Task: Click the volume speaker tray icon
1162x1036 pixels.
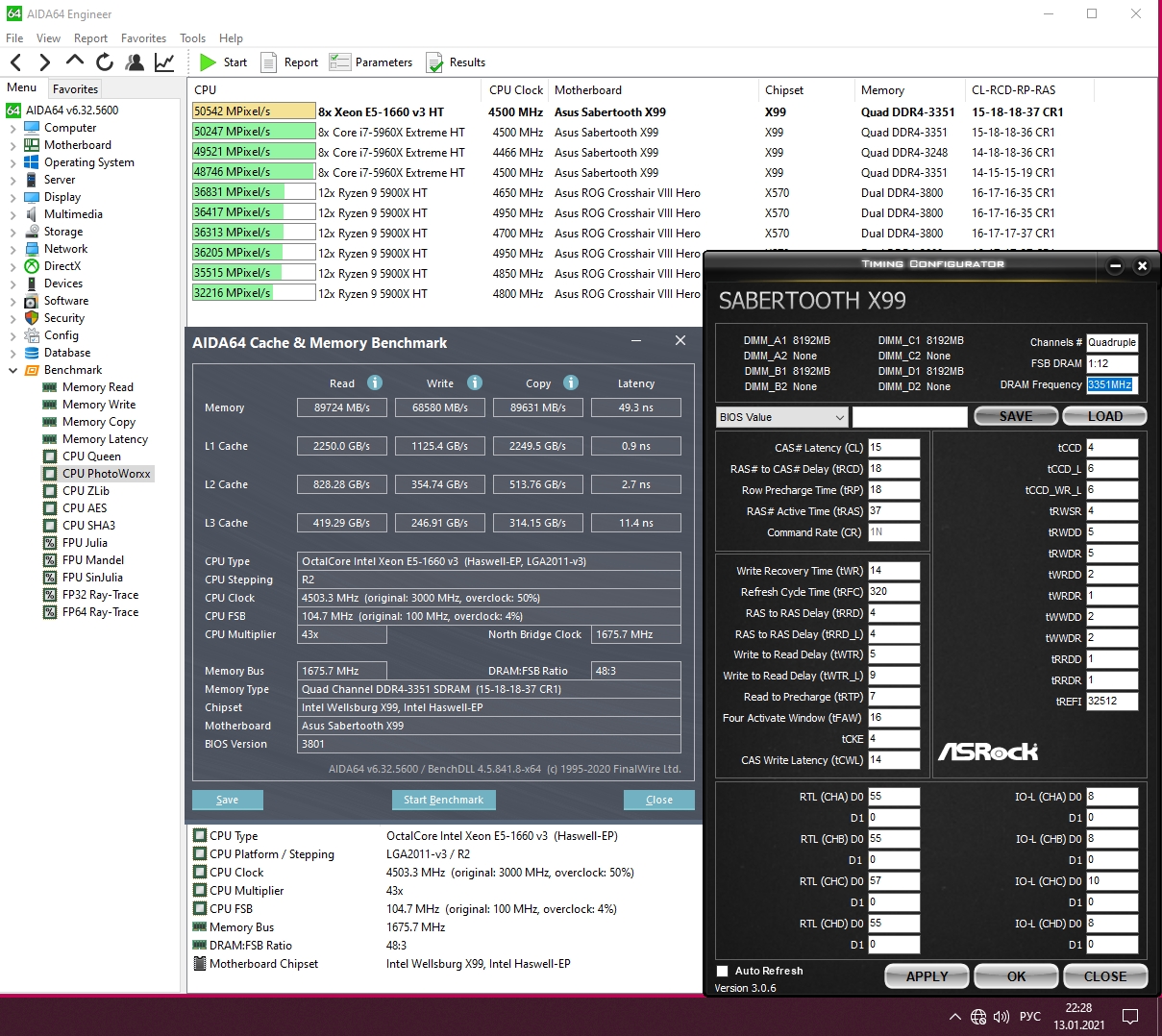Action: (x=1001, y=1017)
